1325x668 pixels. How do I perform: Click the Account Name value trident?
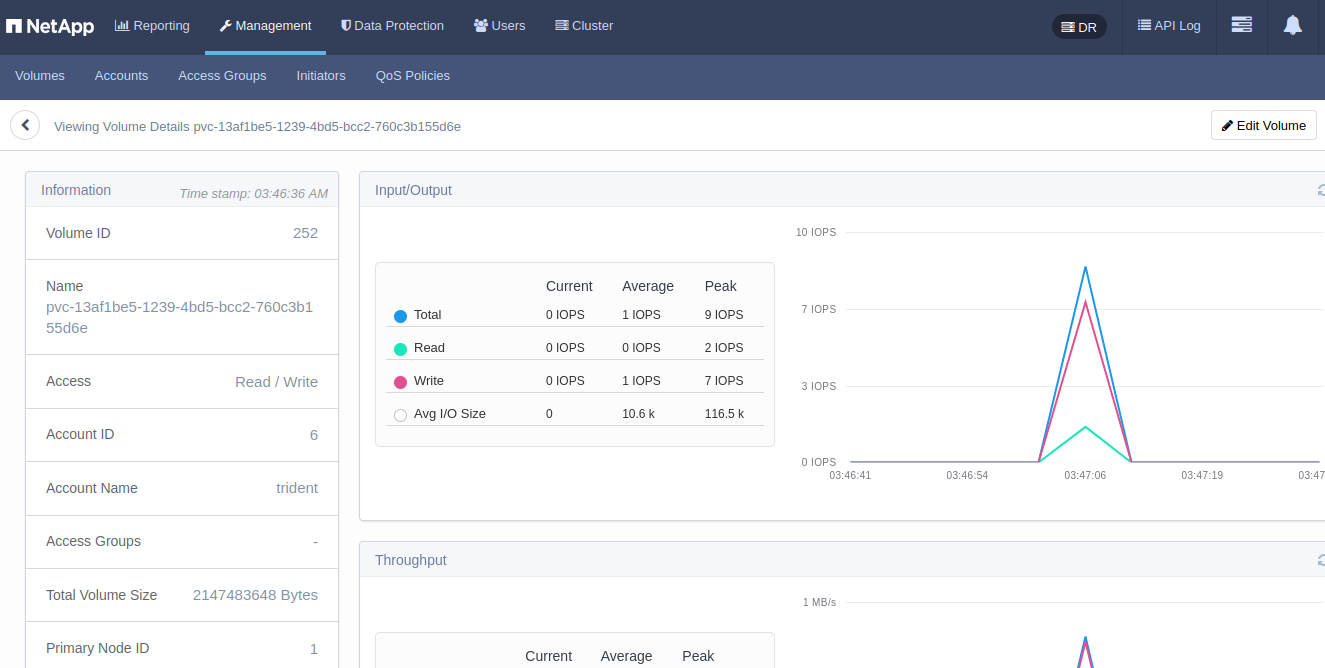click(297, 488)
